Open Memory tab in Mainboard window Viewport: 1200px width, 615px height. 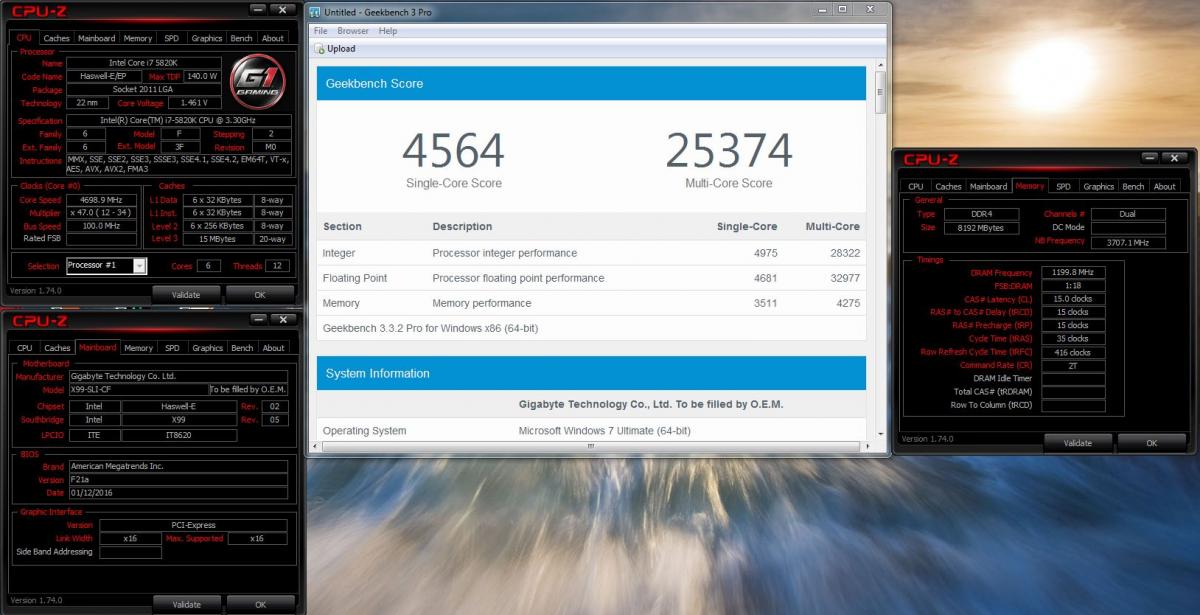(139, 348)
